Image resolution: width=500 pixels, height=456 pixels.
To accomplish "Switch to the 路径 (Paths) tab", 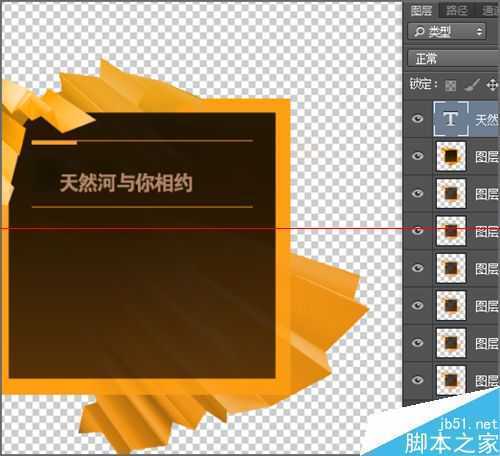I will (x=457, y=11).
